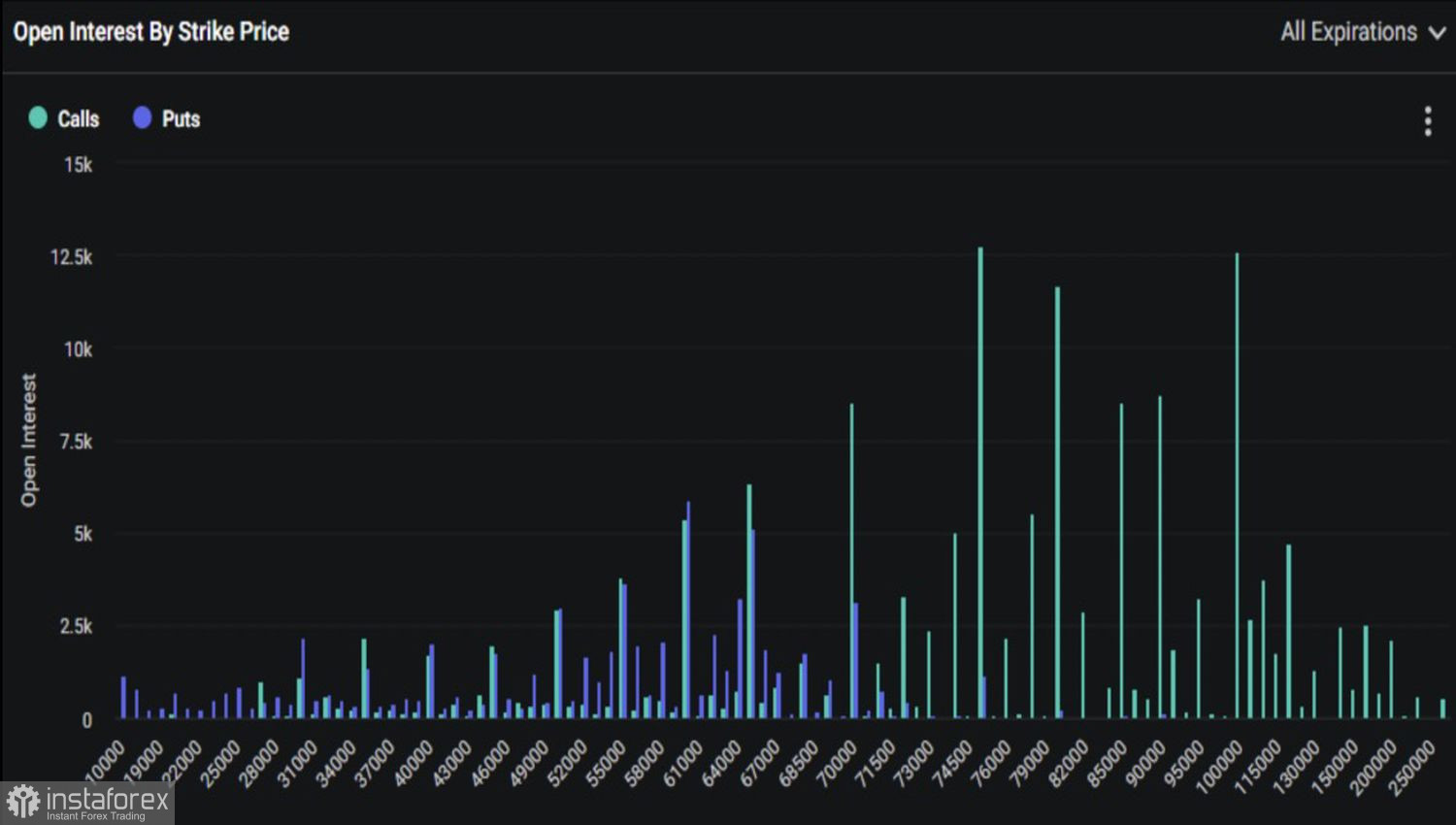Click the 52000 strike label

click(x=567, y=762)
